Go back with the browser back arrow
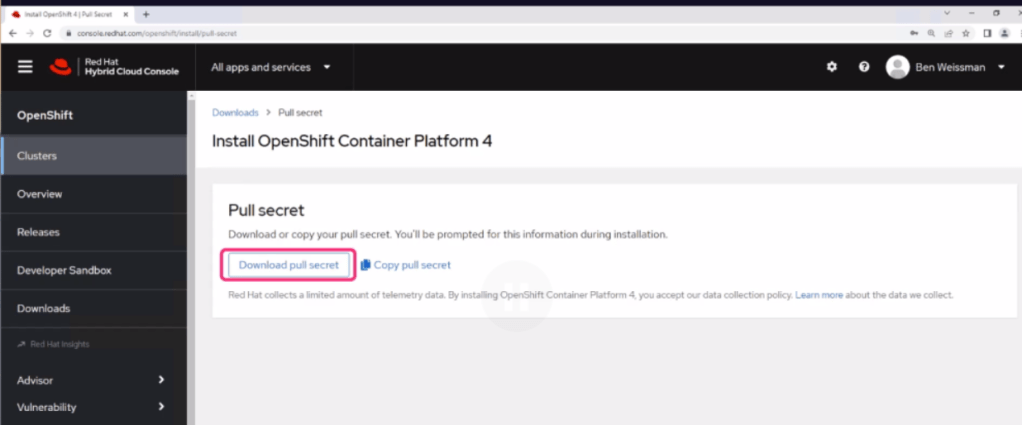This screenshot has height=425, width=1022. click(13, 33)
